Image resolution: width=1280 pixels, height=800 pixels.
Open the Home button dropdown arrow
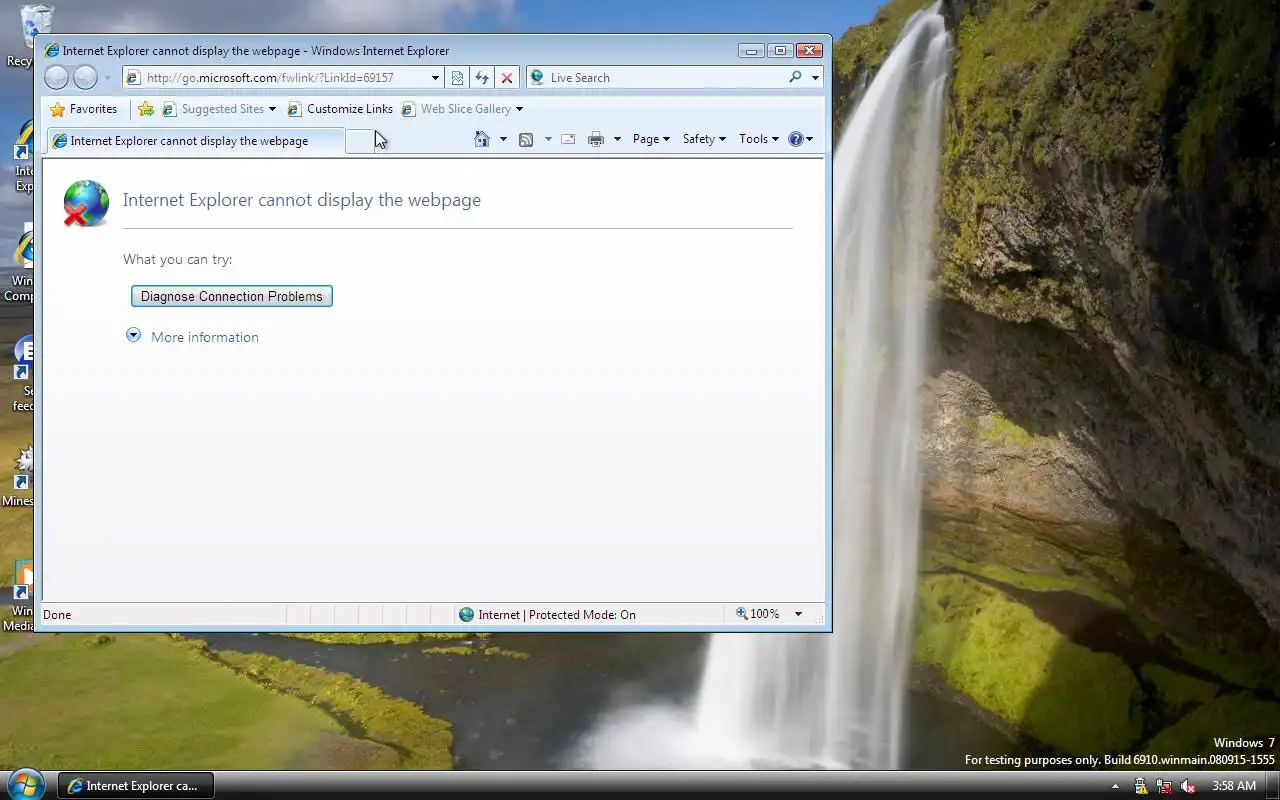tap(503, 139)
